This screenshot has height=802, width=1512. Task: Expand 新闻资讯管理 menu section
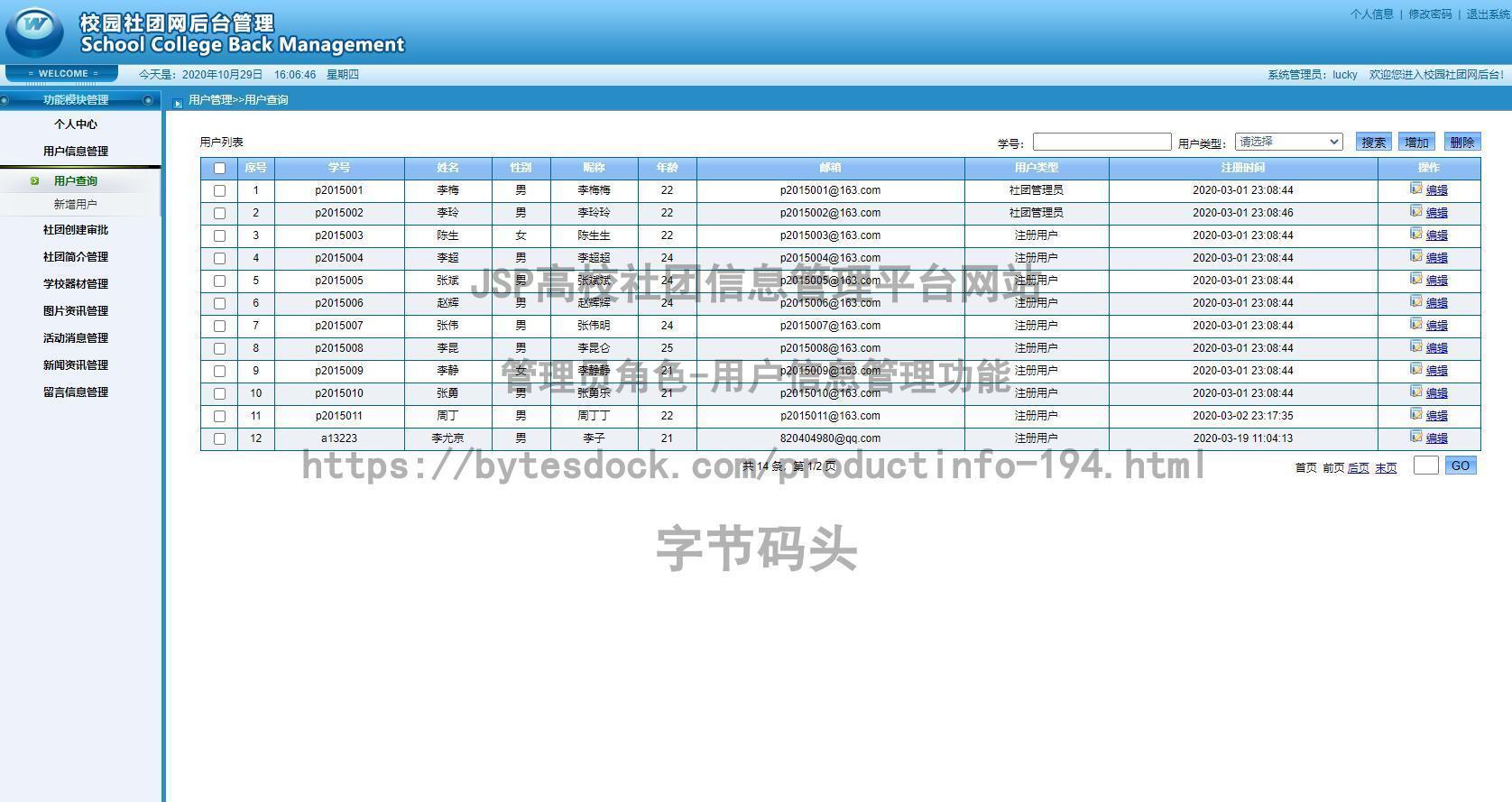pos(76,365)
